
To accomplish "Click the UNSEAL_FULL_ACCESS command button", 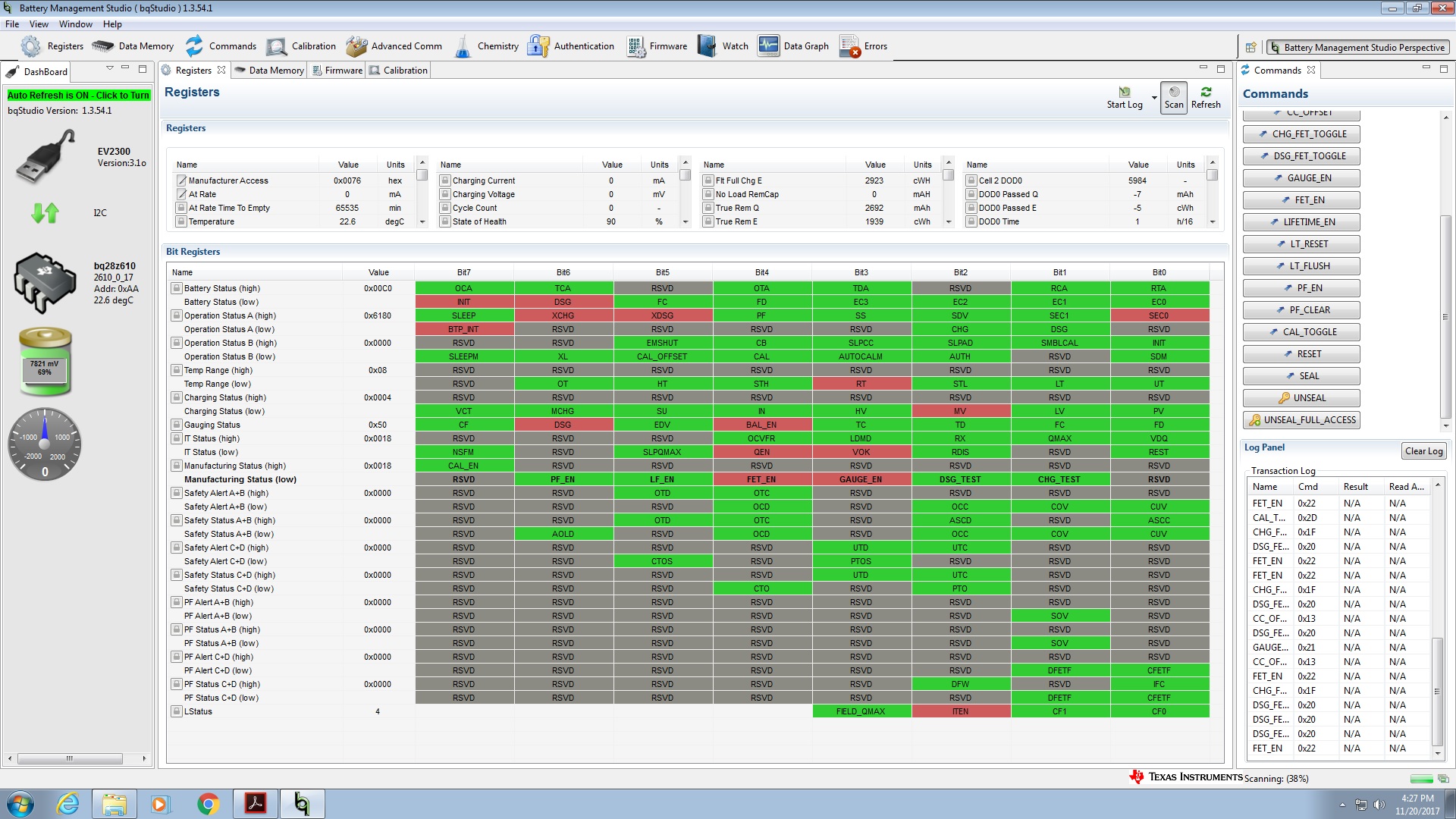I will pyautogui.click(x=1301, y=420).
